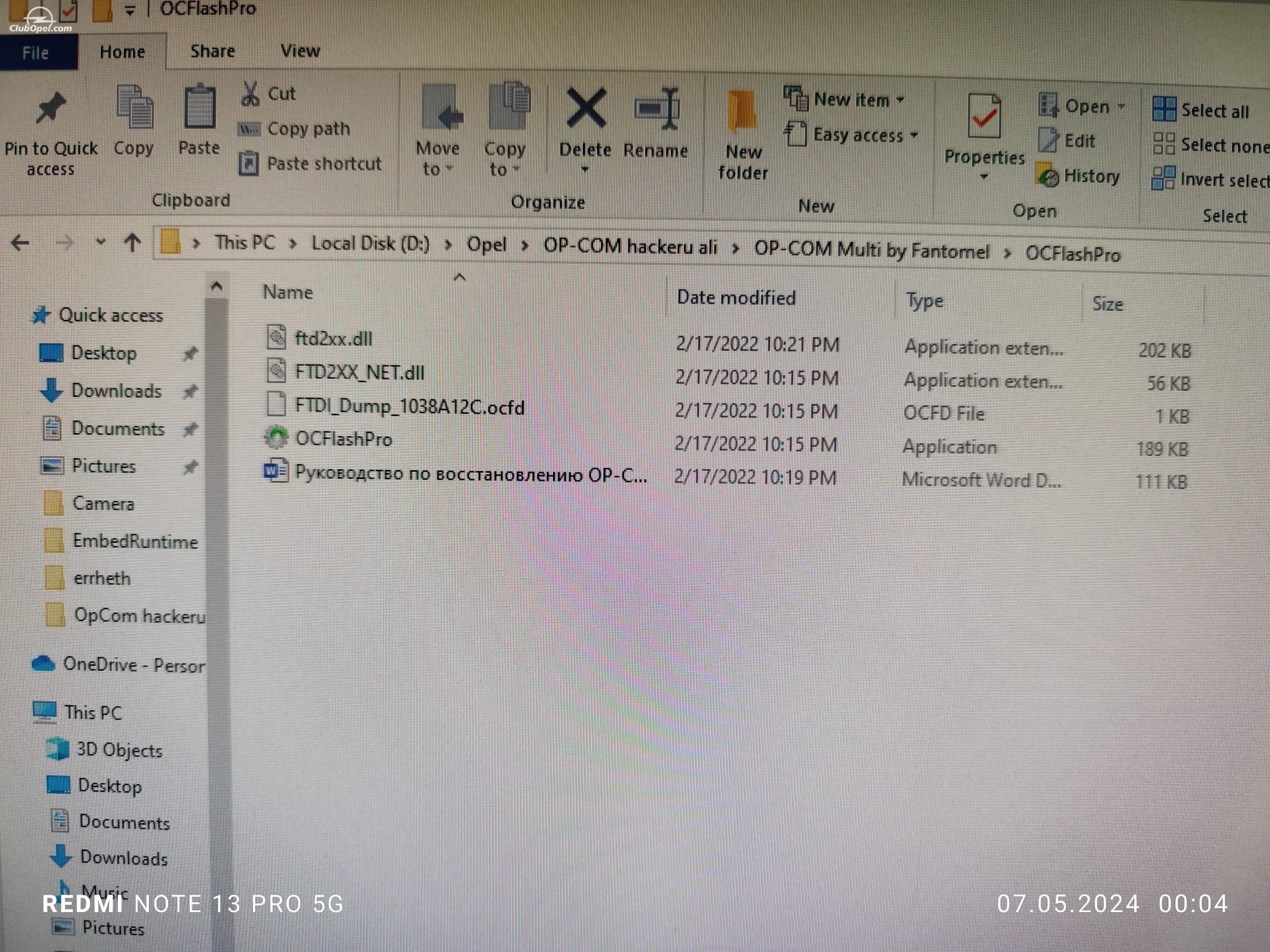
Task: Expand chevron after Local Disk (D:) breadcrumb
Action: pyautogui.click(x=448, y=245)
